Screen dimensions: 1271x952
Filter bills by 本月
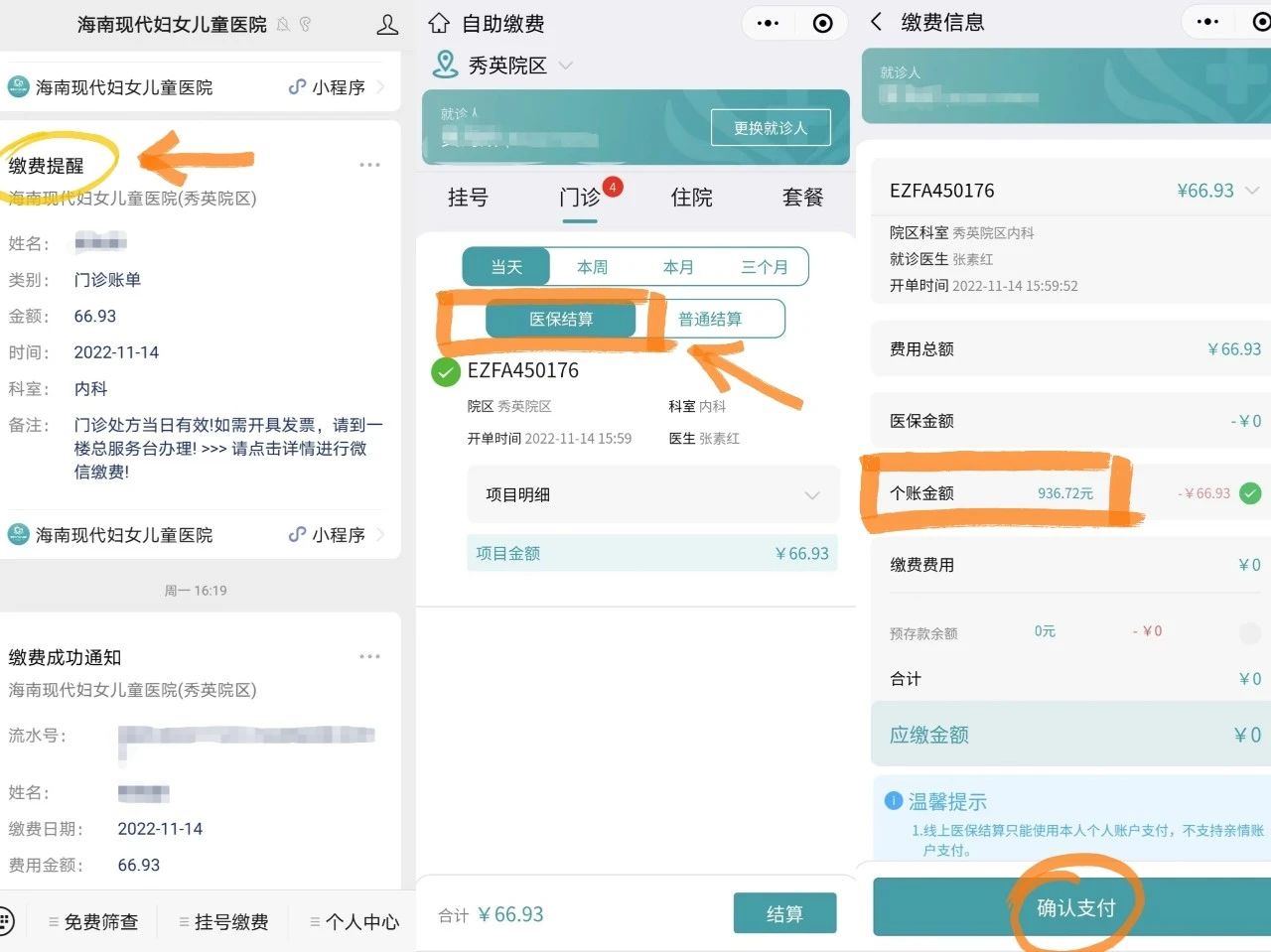(x=678, y=267)
